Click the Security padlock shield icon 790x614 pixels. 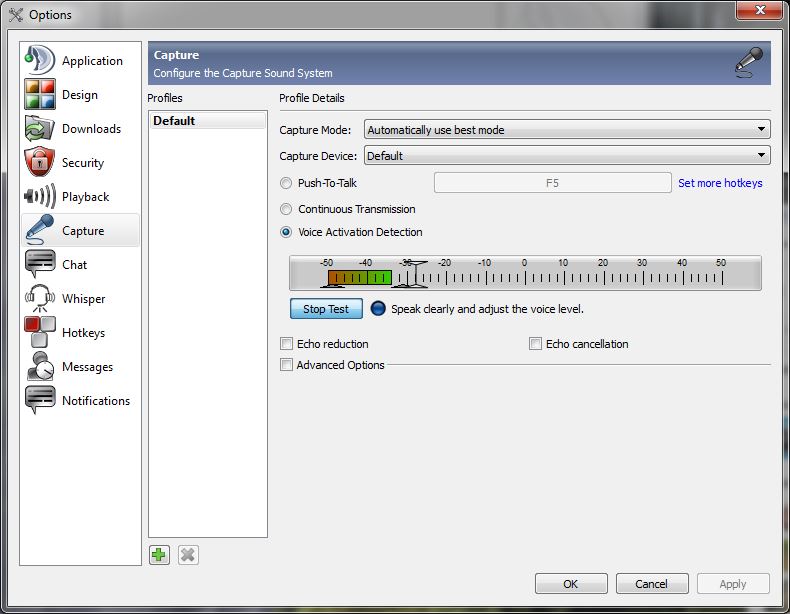click(39, 162)
